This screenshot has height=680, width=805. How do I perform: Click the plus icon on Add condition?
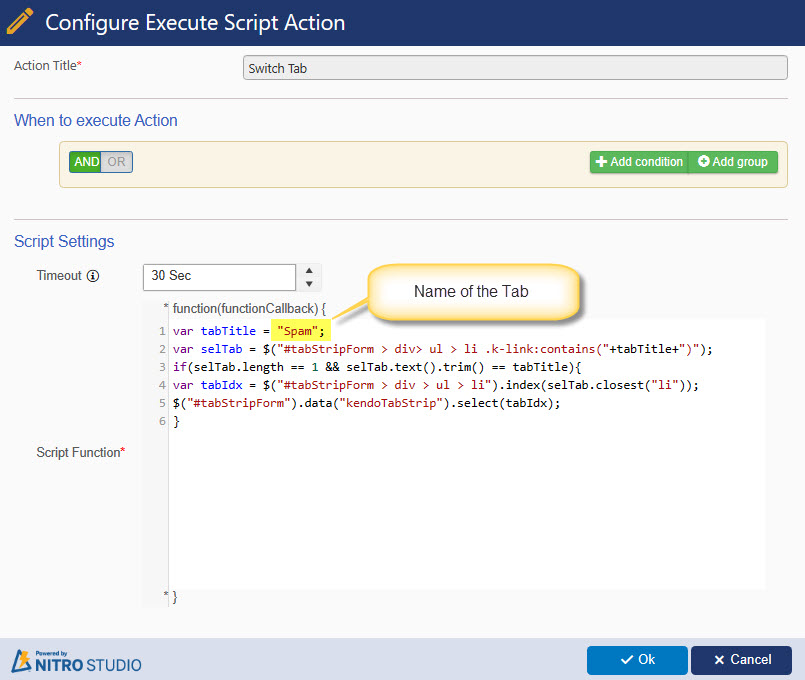click(x=604, y=161)
